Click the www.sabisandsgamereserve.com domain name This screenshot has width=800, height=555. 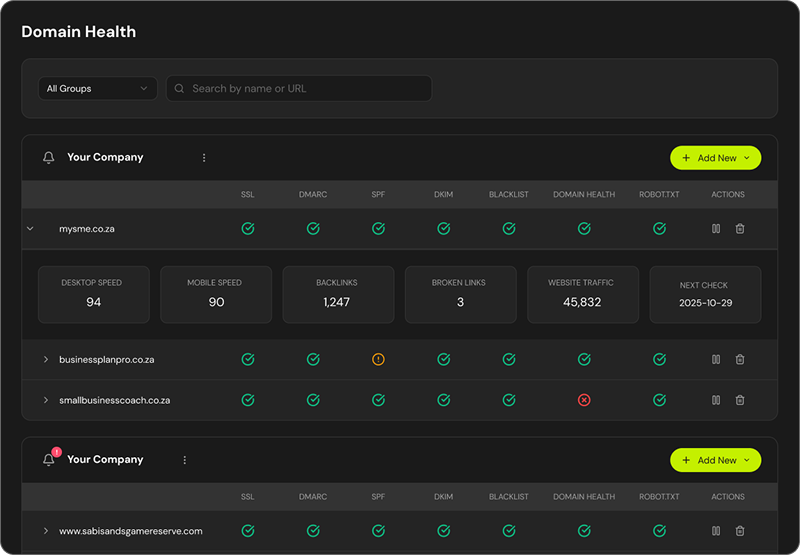point(131,531)
